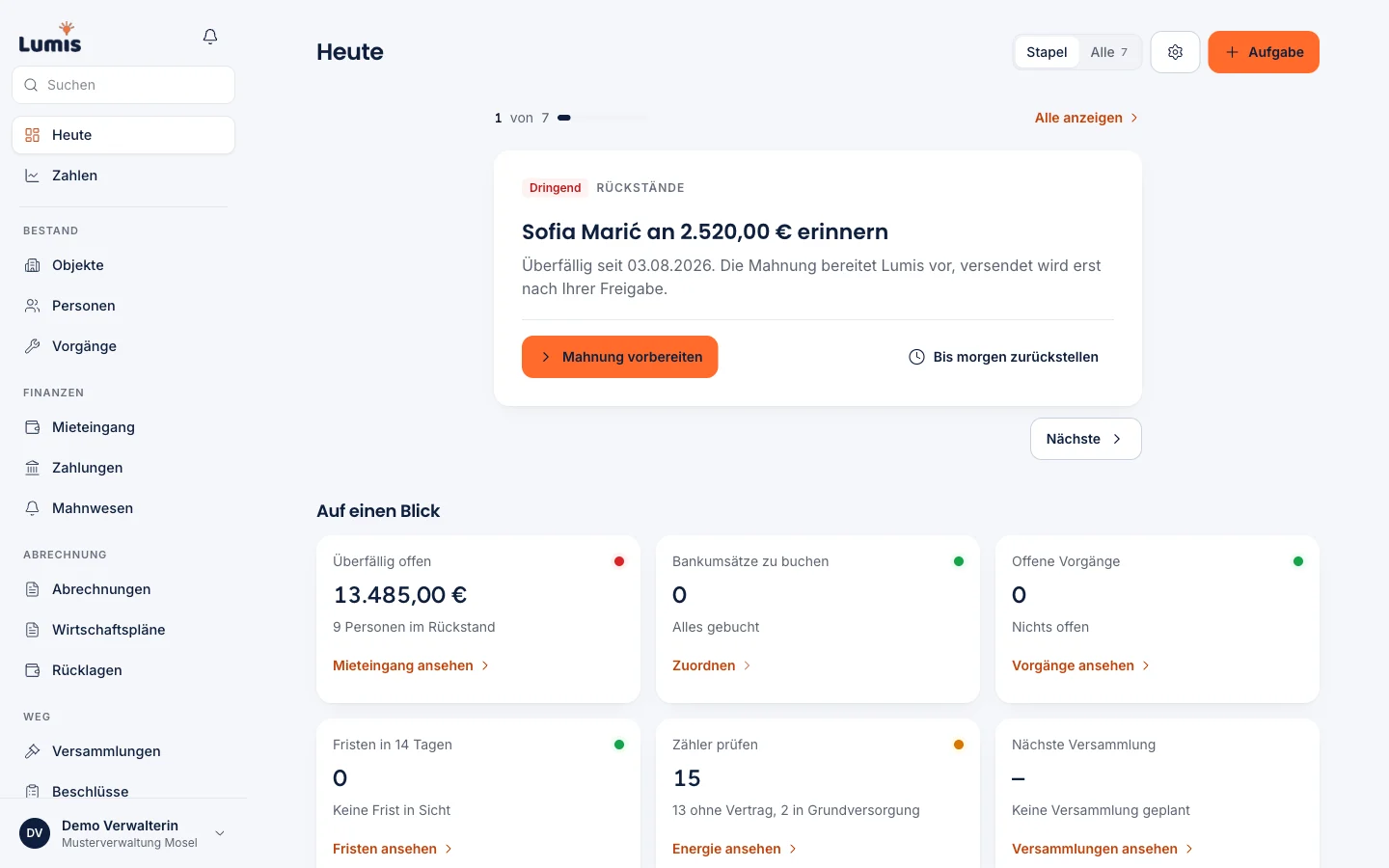Open Versammlungen via gavel icon
This screenshot has width=1389, height=868.
(x=33, y=751)
